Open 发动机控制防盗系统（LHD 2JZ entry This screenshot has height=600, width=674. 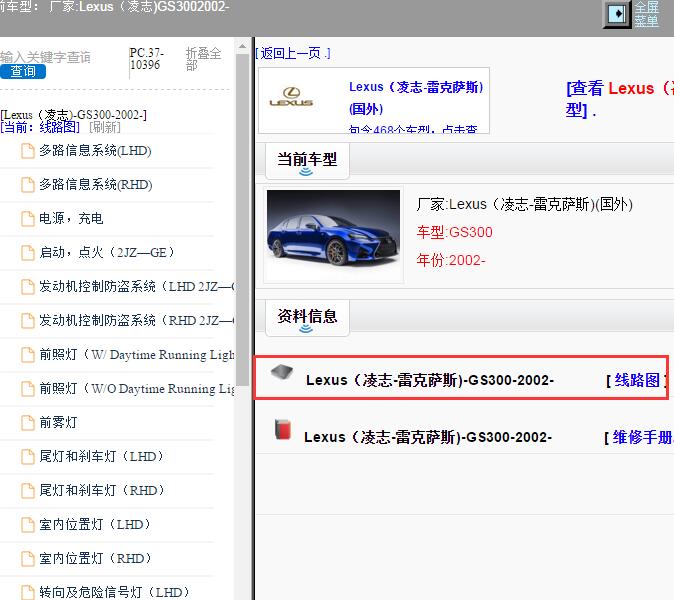(137, 287)
